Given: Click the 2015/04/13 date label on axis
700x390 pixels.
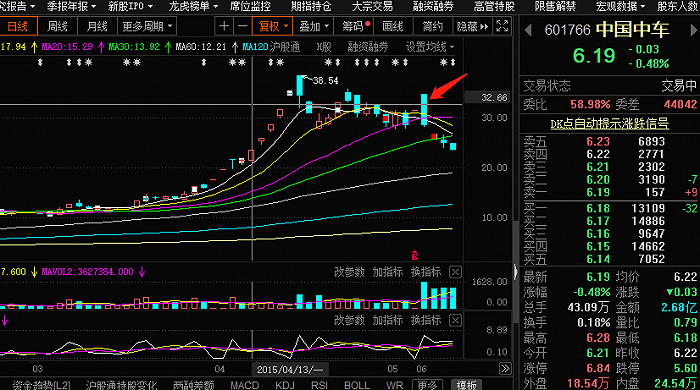Looking at the screenshot, I should click(290, 369).
